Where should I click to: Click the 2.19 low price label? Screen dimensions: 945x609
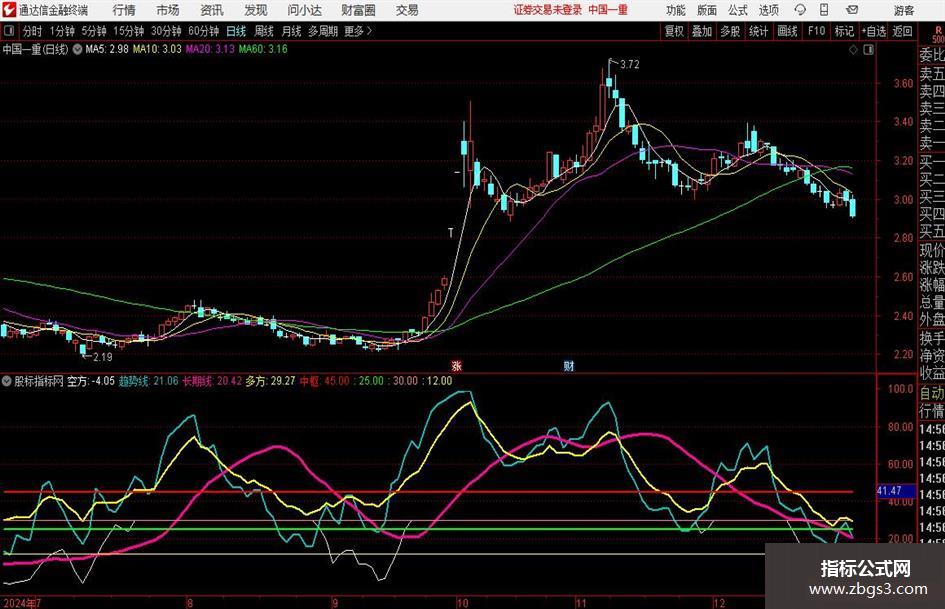click(102, 357)
